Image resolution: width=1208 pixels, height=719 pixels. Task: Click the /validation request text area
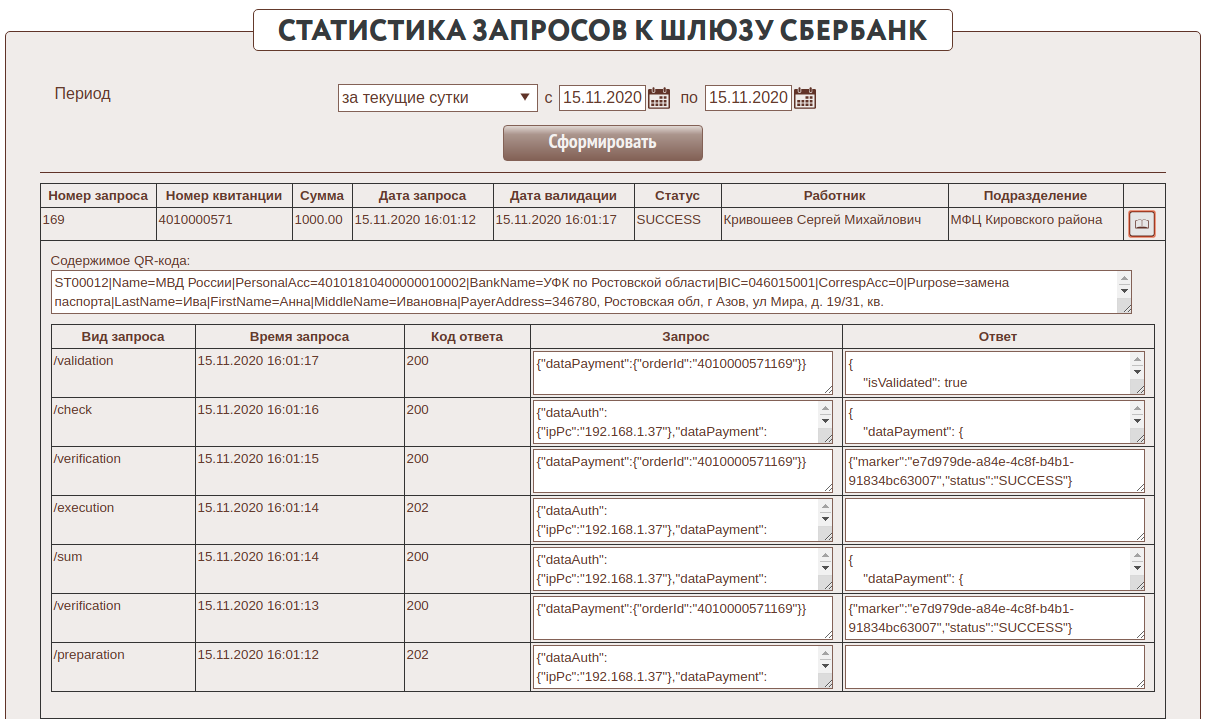tap(682, 373)
